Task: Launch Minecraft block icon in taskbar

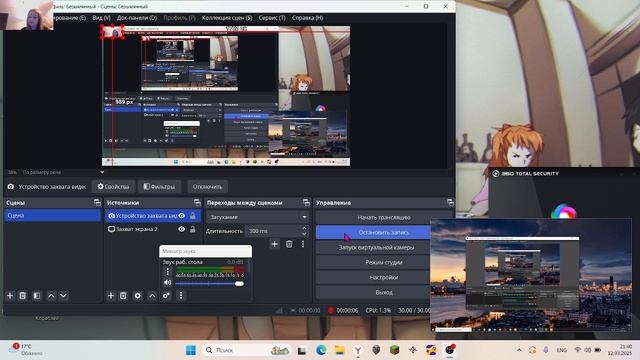Action: point(394,350)
